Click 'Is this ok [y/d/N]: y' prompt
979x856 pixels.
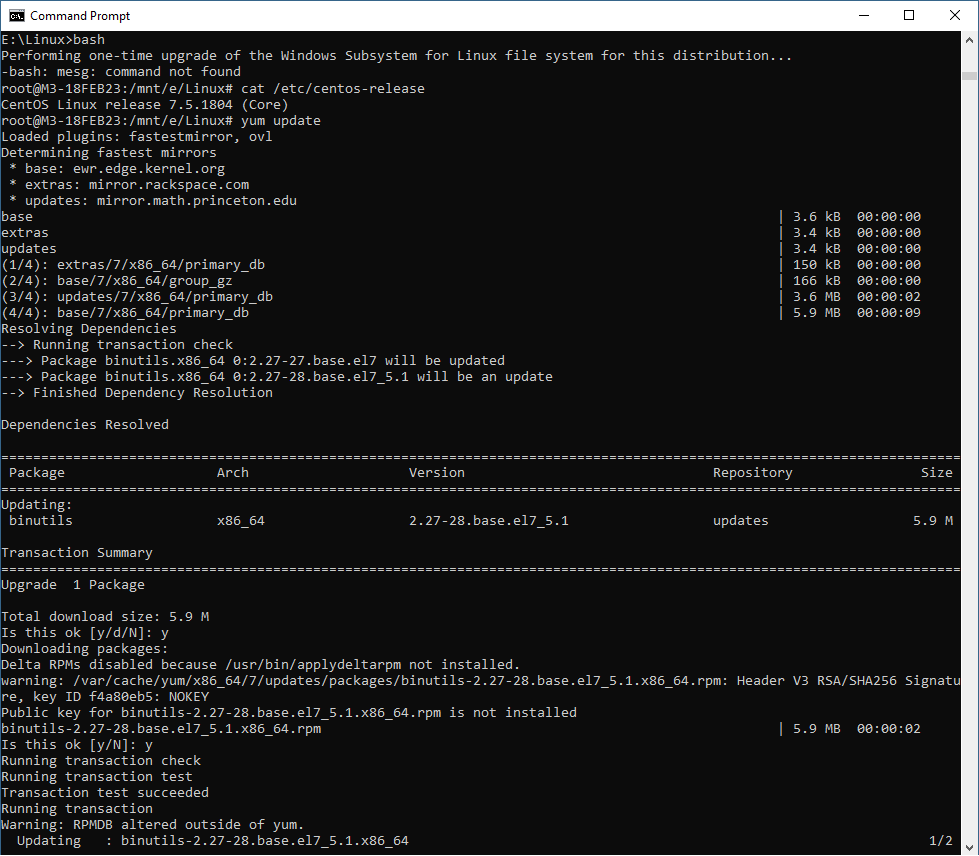point(85,632)
